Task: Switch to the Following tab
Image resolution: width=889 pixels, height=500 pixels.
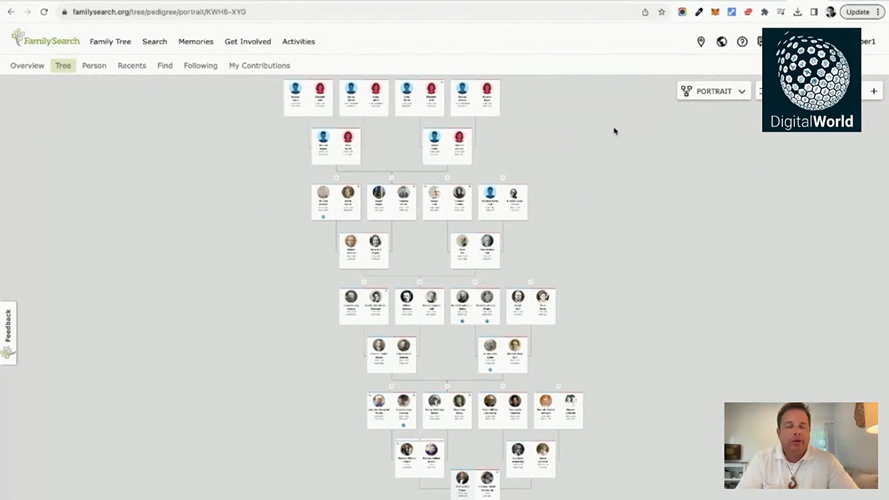Action: pyautogui.click(x=200, y=65)
